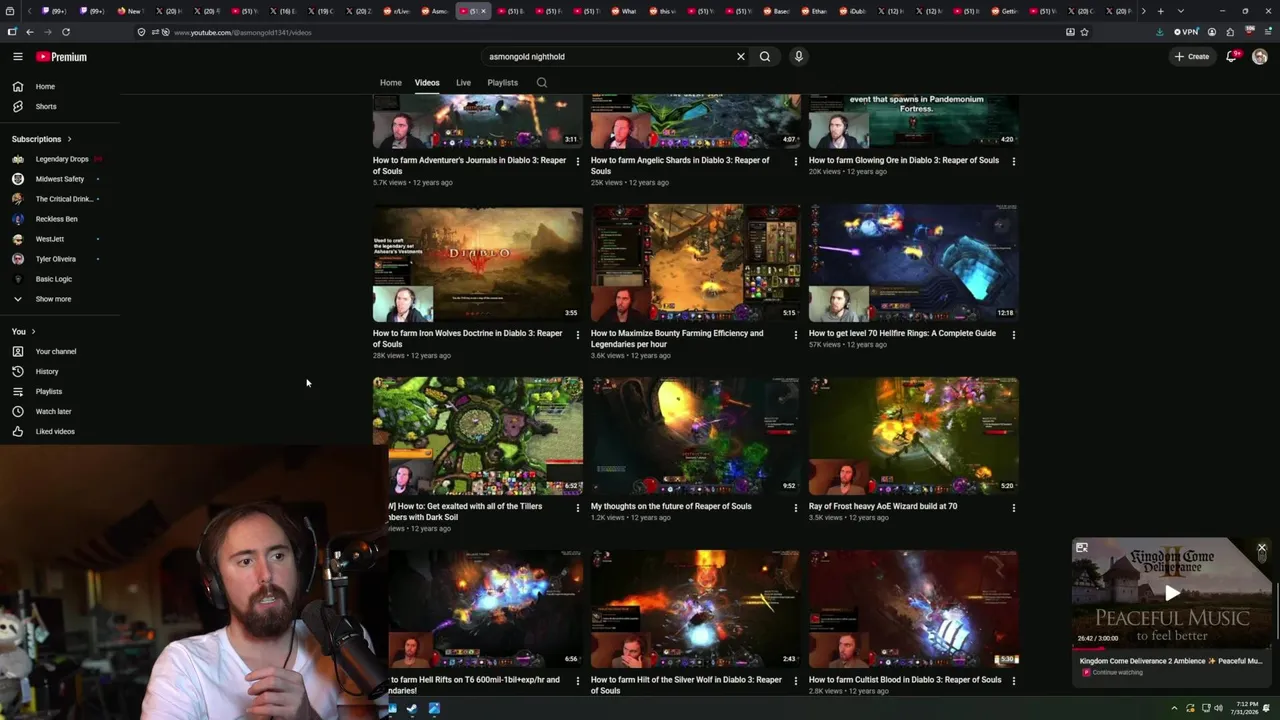Bookmark this page with the star icon

(1084, 32)
